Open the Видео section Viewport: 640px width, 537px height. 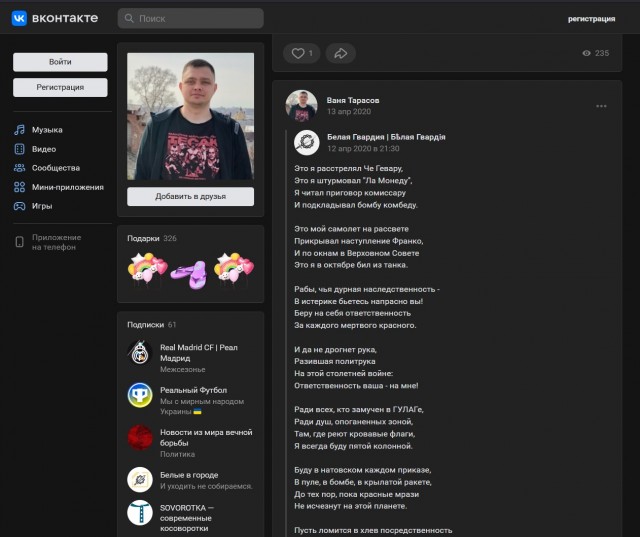coord(43,149)
